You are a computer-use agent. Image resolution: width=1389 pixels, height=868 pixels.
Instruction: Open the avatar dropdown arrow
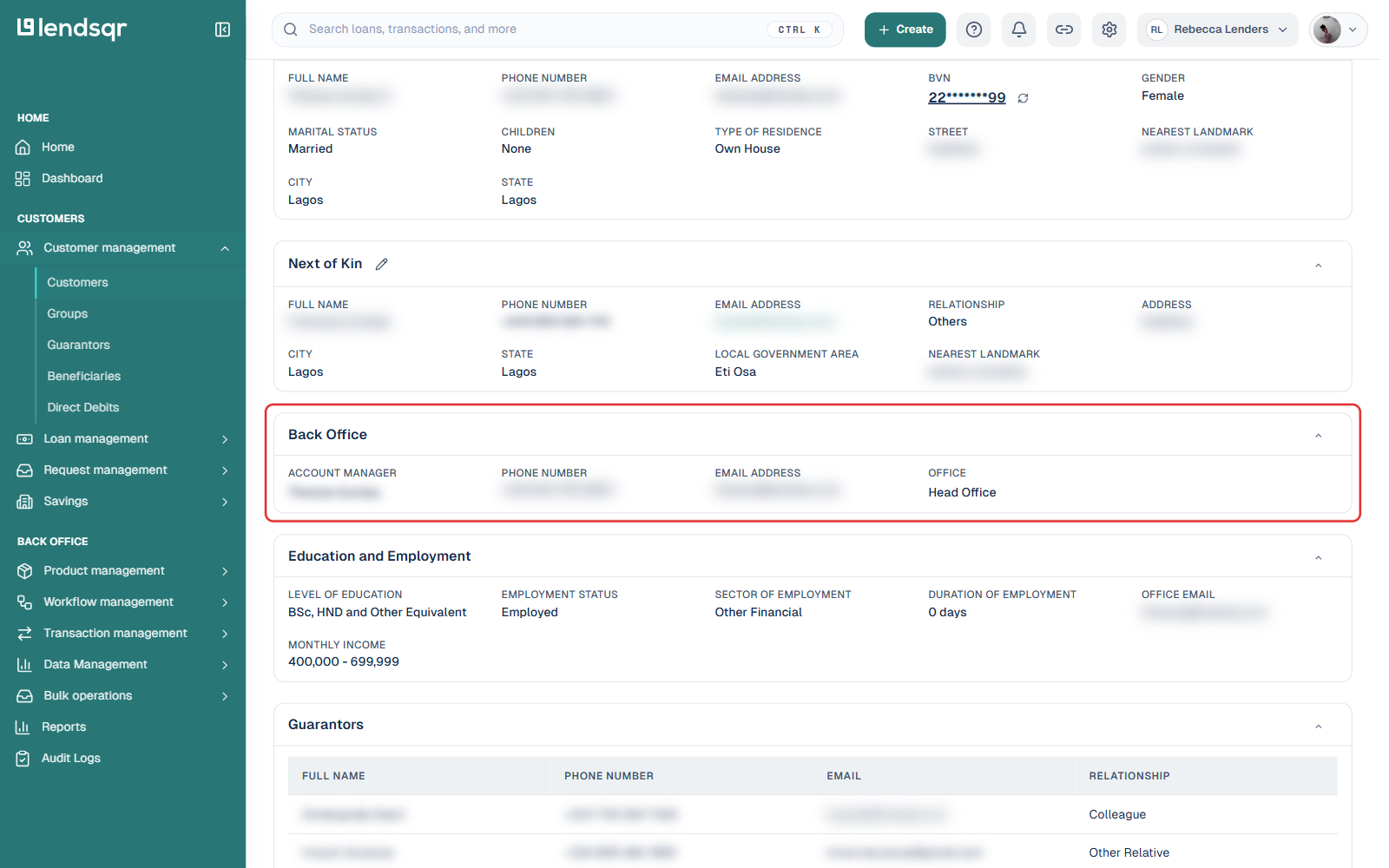[x=1353, y=30]
